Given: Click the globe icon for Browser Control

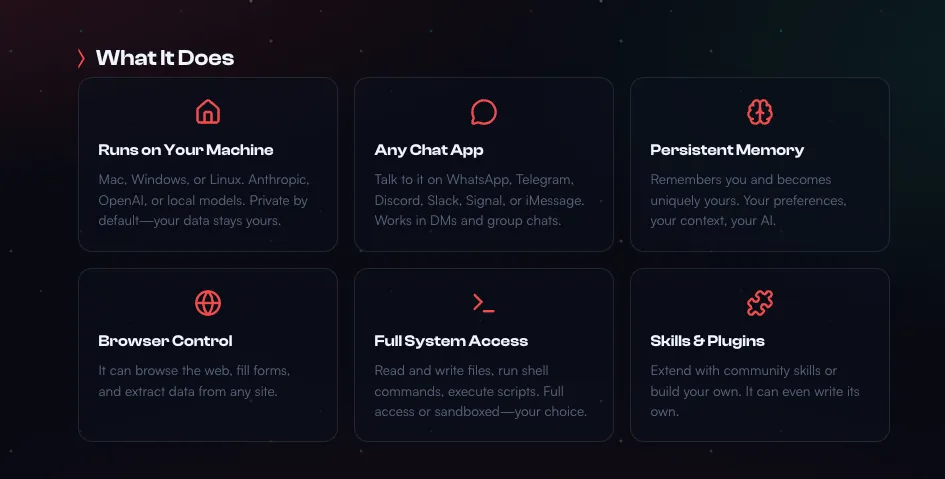Looking at the screenshot, I should point(208,302).
